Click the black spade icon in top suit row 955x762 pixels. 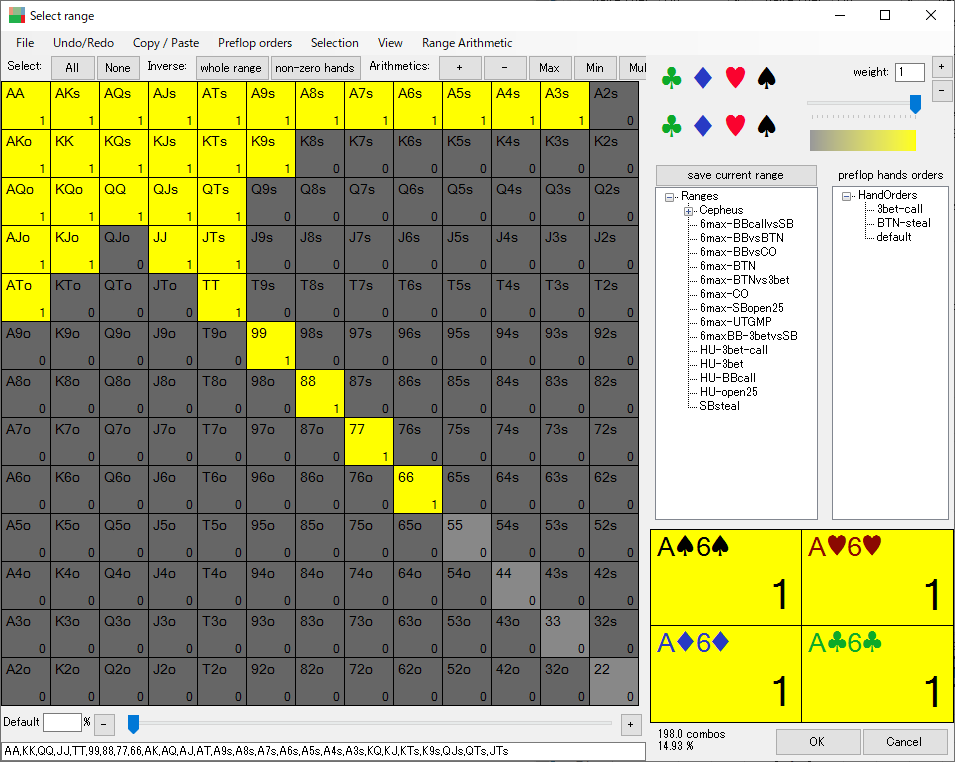766,78
